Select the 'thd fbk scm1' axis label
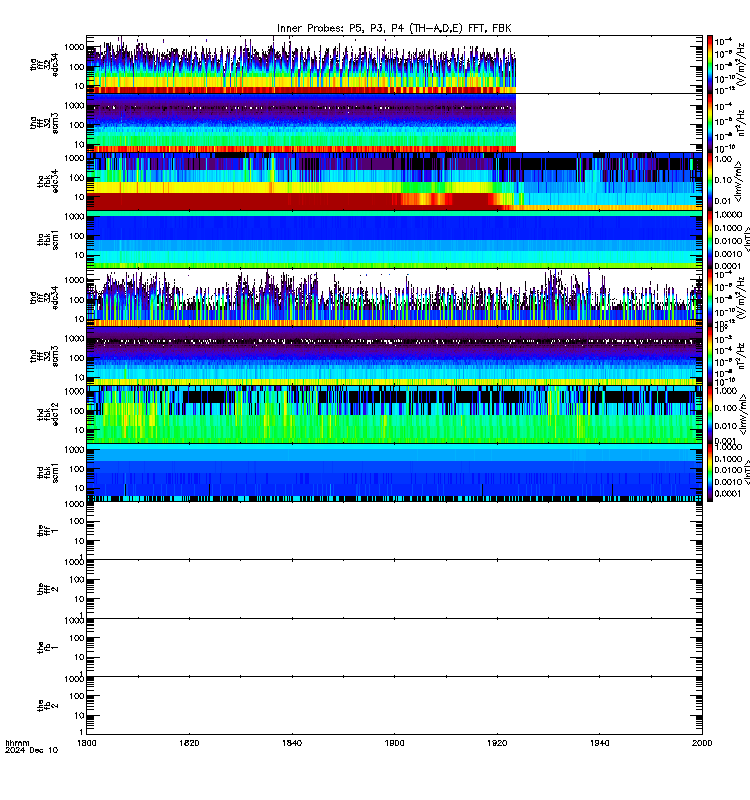The image size is (750, 800). point(48,473)
